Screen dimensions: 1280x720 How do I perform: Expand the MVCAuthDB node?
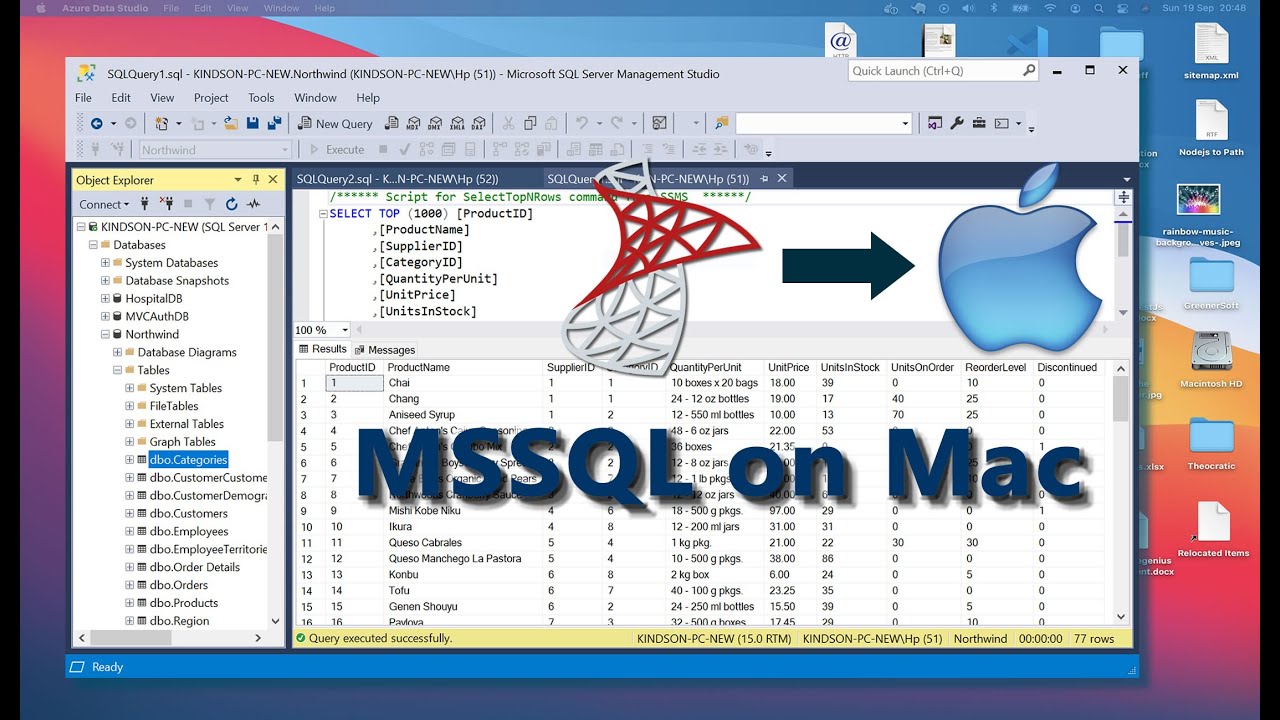[105, 316]
